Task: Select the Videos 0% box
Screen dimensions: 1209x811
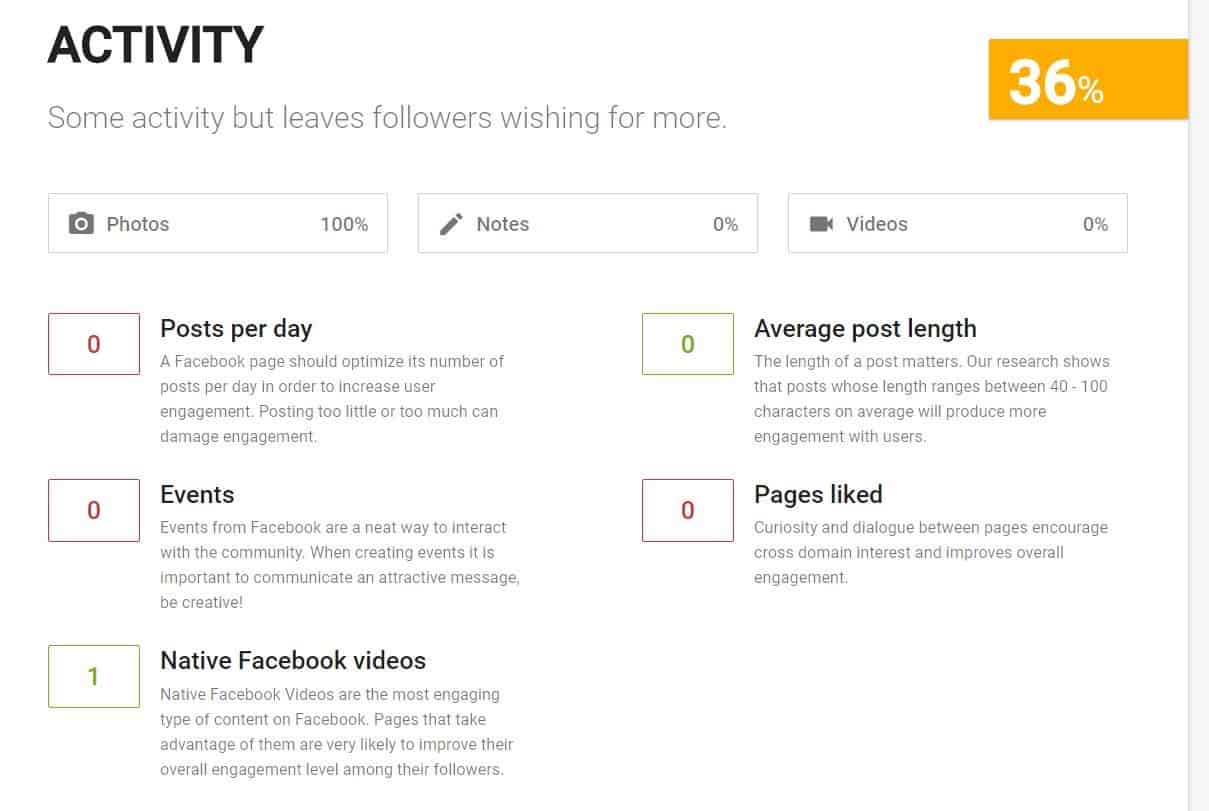Action: click(958, 223)
